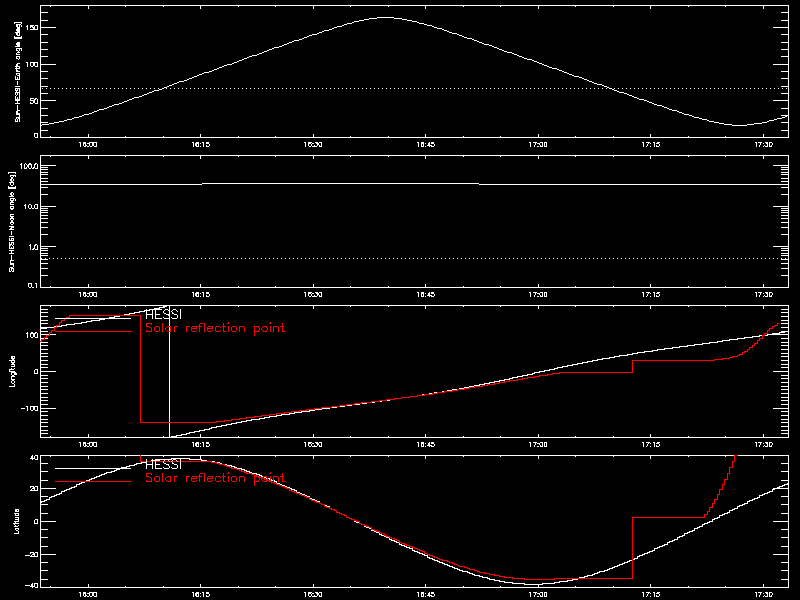Click the -100 tick on the Longitude axis
Image resolution: width=800 pixels, height=600 pixels.
click(x=30, y=409)
